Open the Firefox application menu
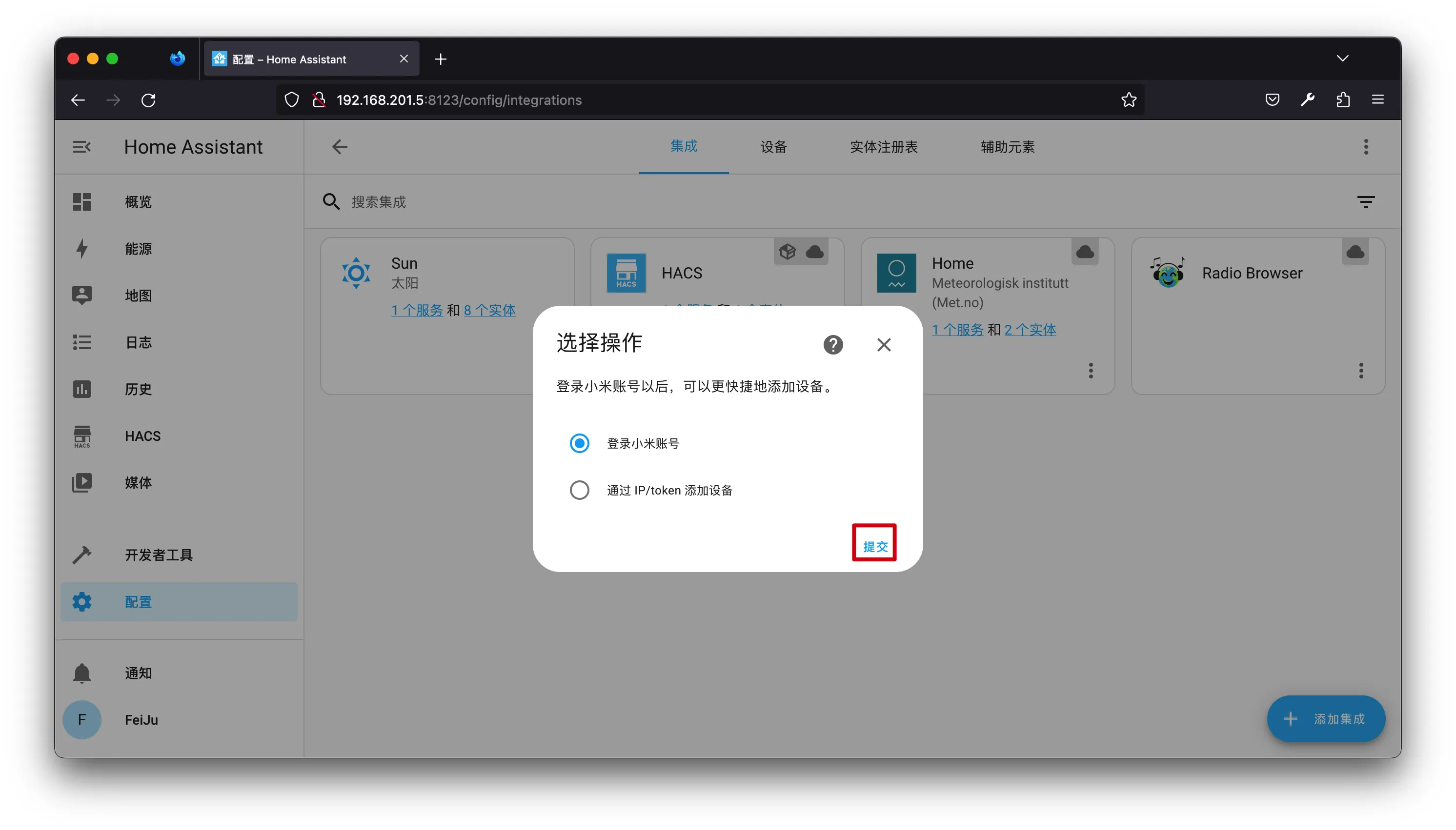The width and height of the screenshot is (1456, 830). pyautogui.click(x=1378, y=100)
